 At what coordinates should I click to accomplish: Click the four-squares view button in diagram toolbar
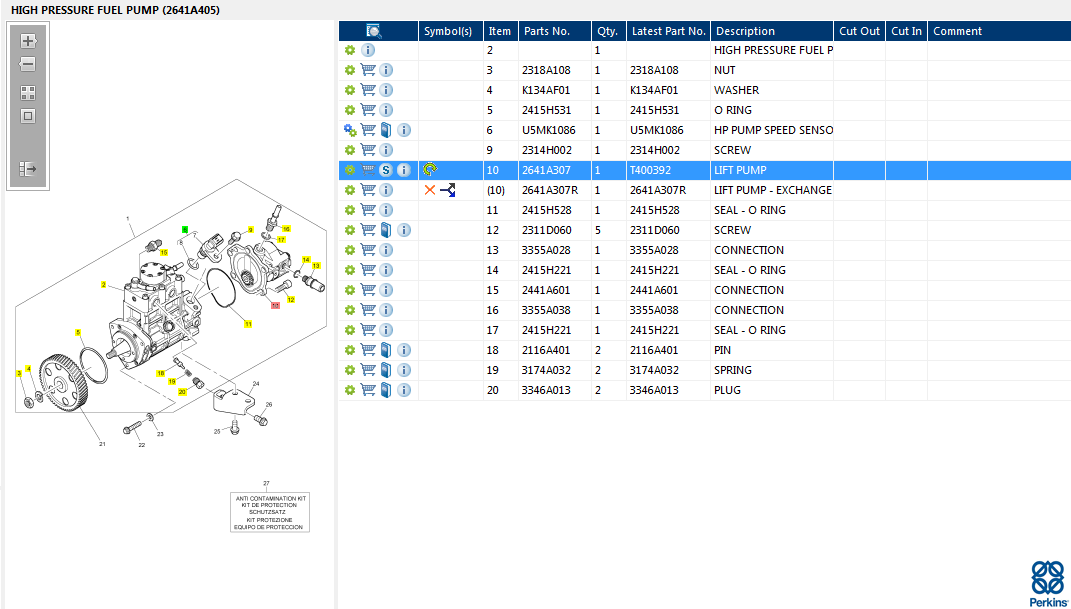point(28,94)
